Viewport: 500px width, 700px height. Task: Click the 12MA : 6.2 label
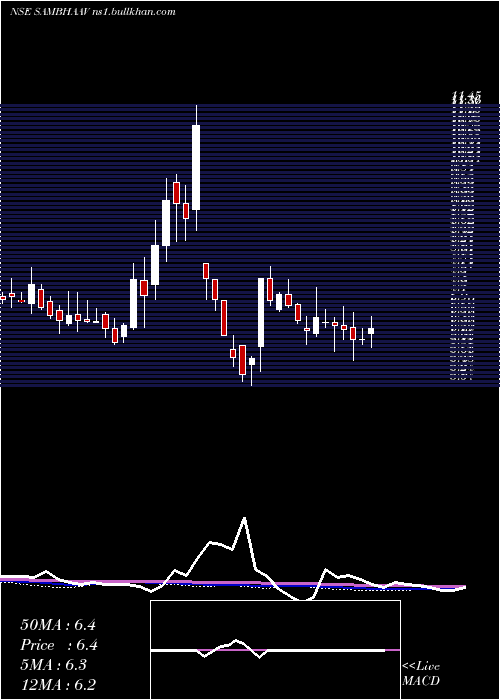(x=58, y=685)
